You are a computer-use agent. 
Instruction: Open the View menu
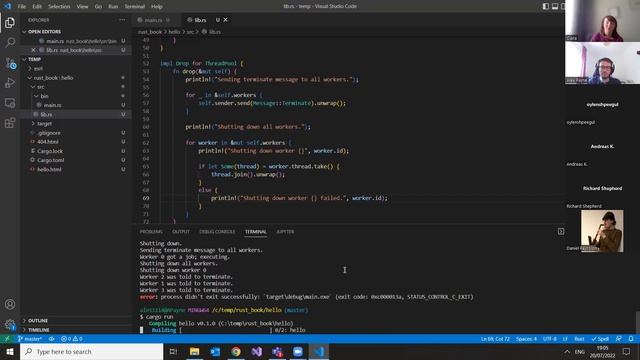(82, 6)
